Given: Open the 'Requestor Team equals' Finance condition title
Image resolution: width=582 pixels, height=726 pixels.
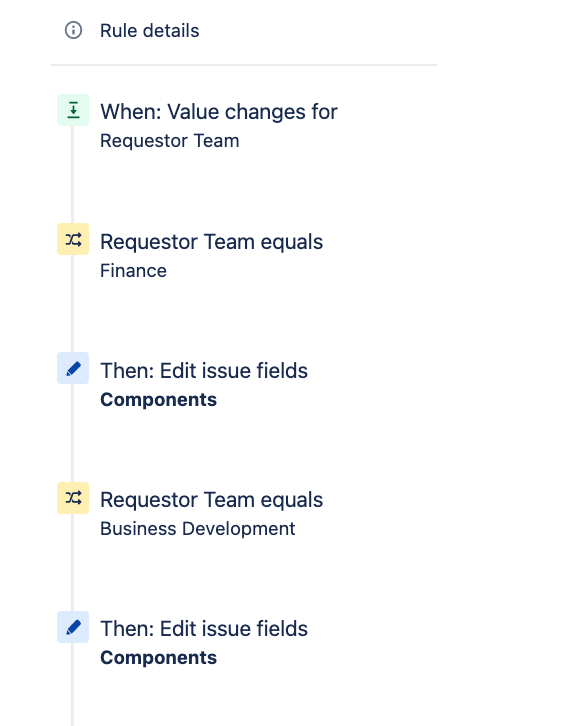Looking at the screenshot, I should 212,242.
